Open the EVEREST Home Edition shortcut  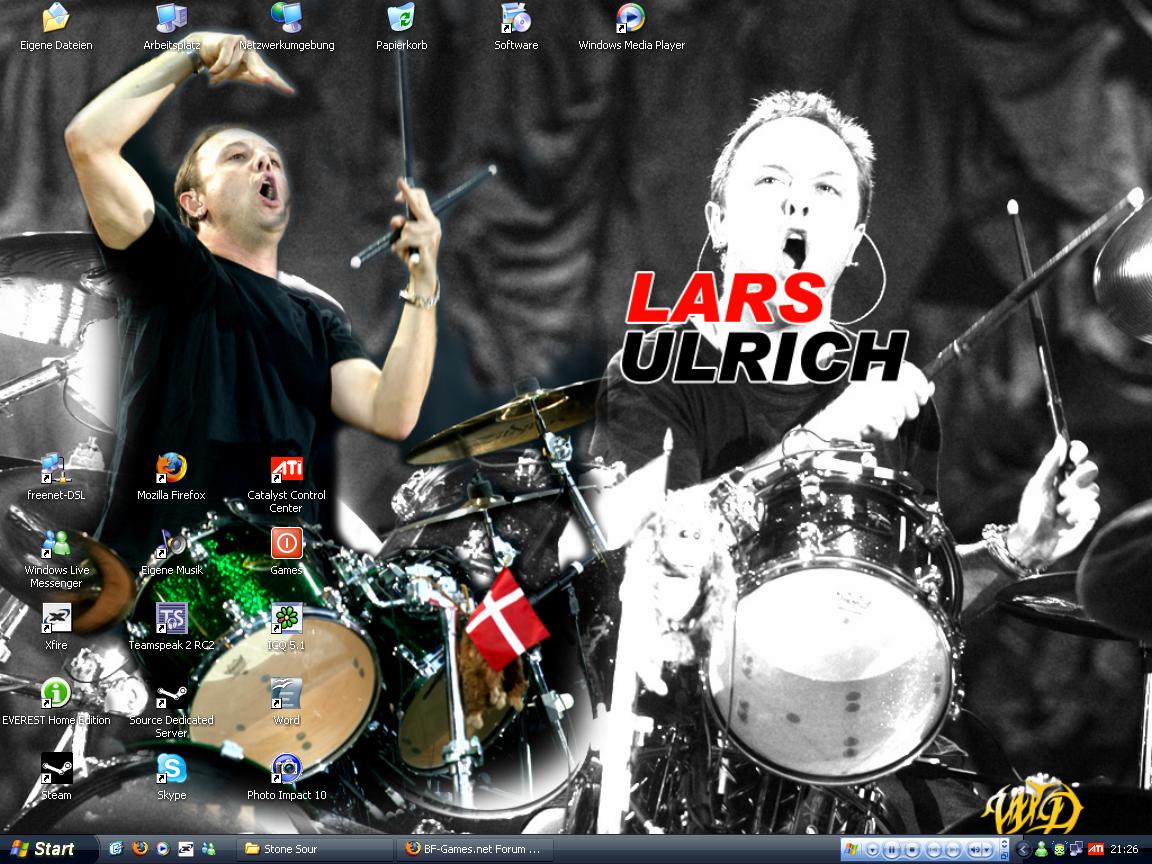(x=56, y=702)
